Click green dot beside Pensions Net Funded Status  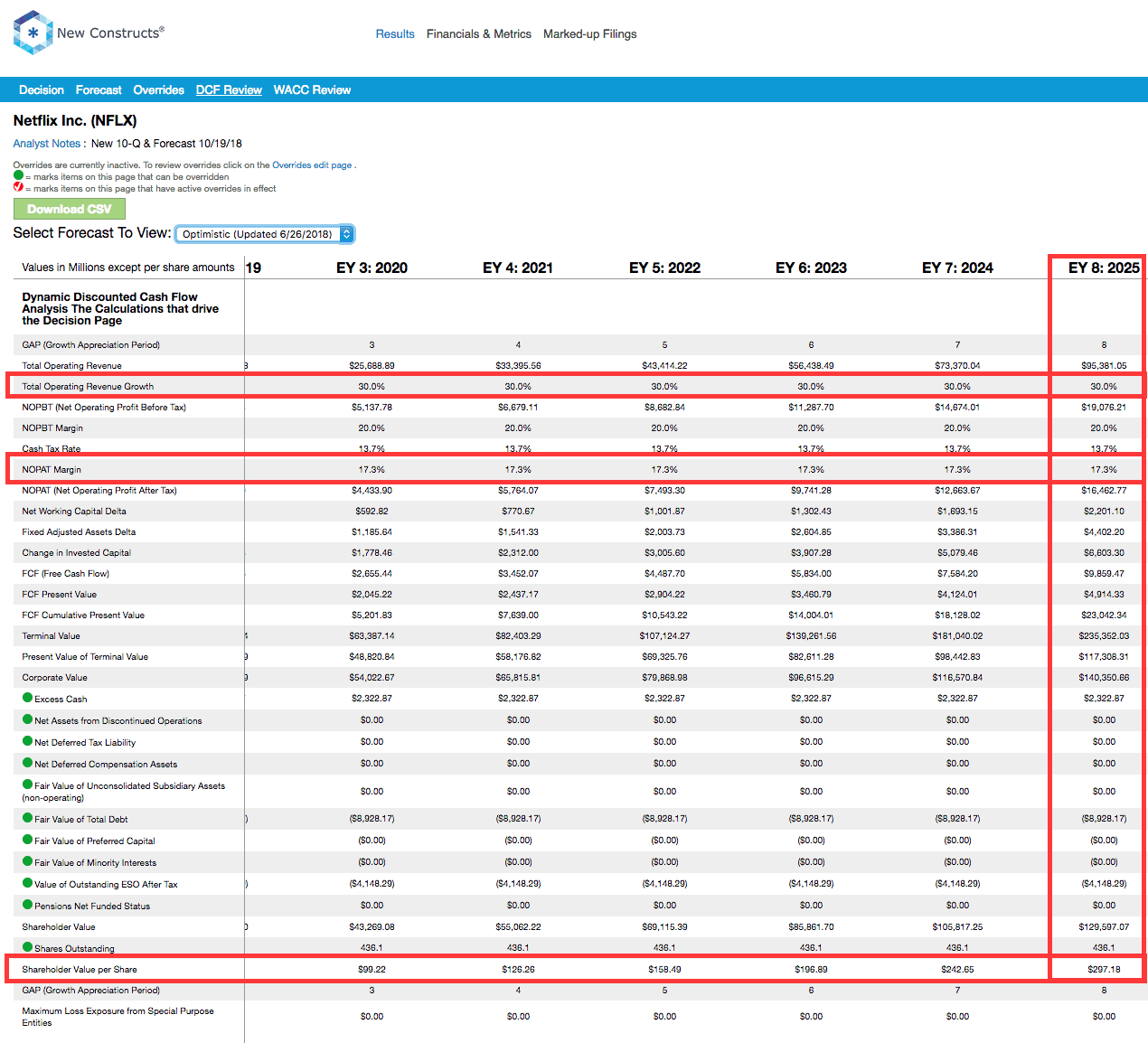click(x=27, y=905)
